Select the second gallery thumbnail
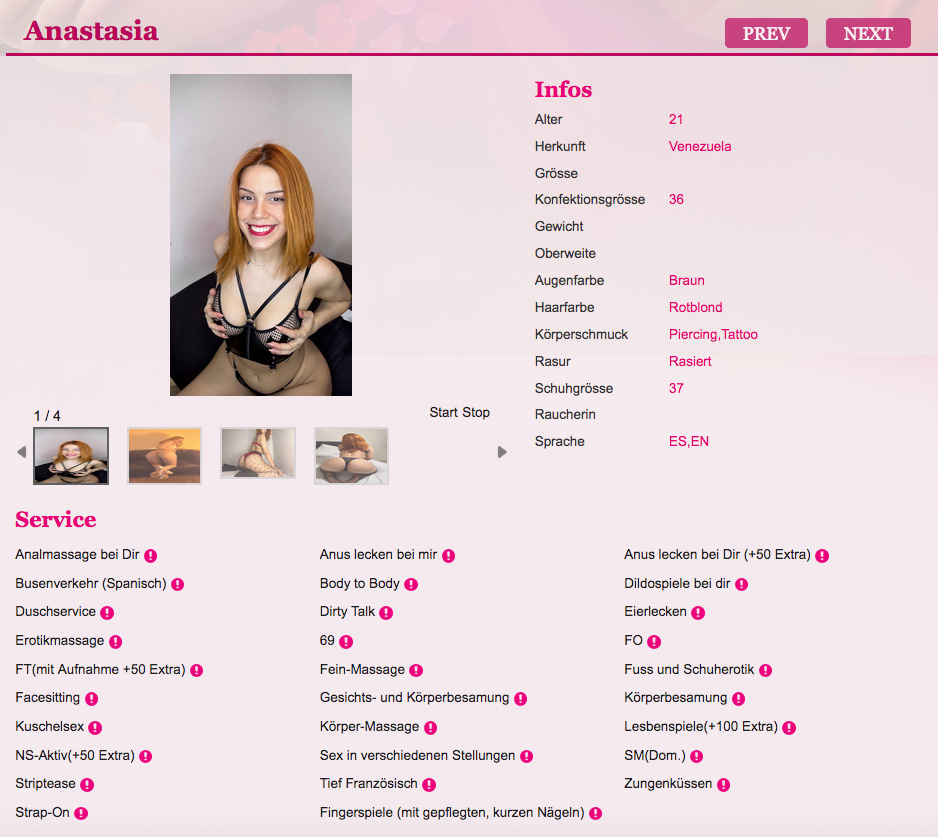Screen dimensions: 938x837 [165, 456]
